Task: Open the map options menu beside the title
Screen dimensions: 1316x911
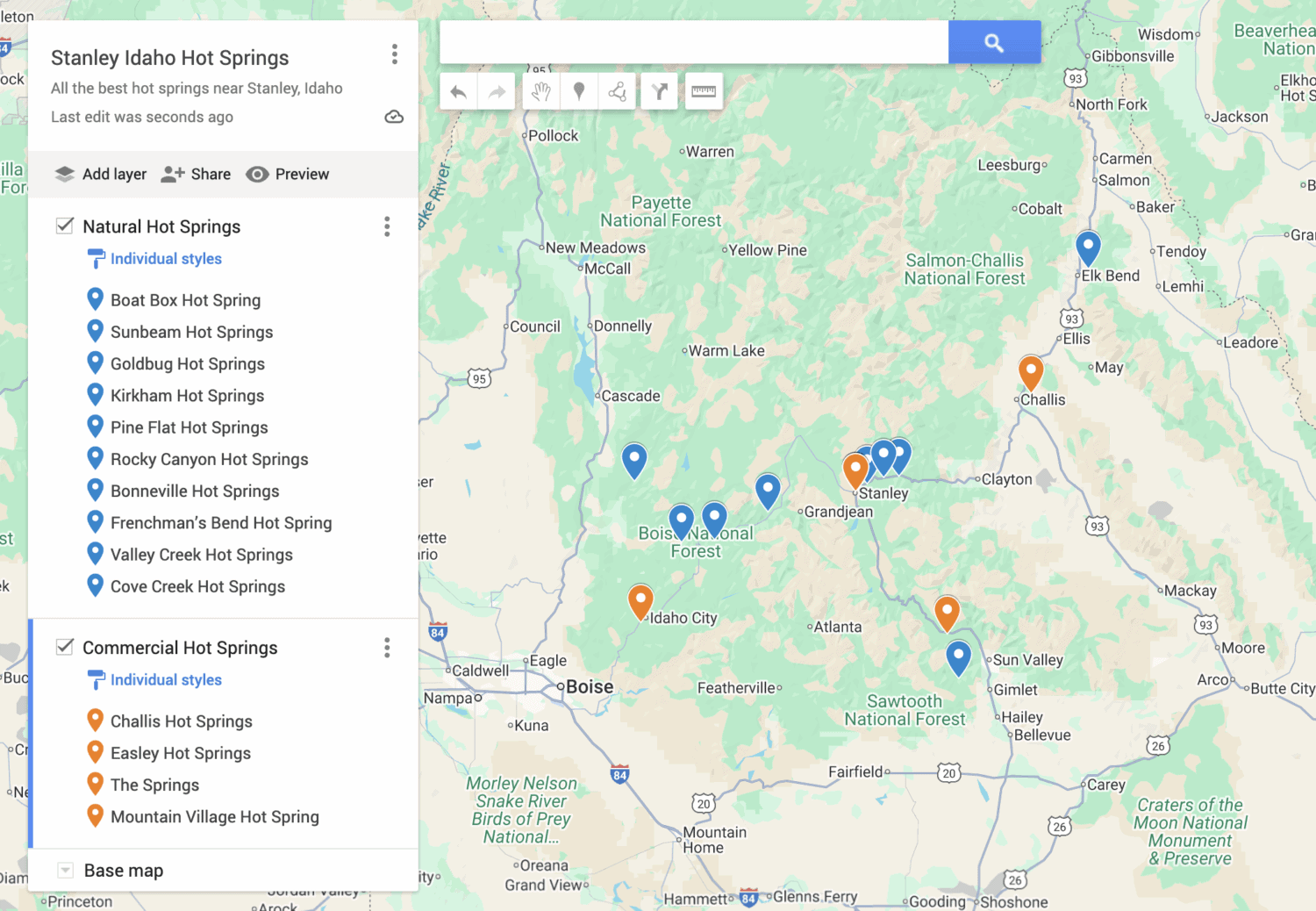Action: click(x=395, y=54)
